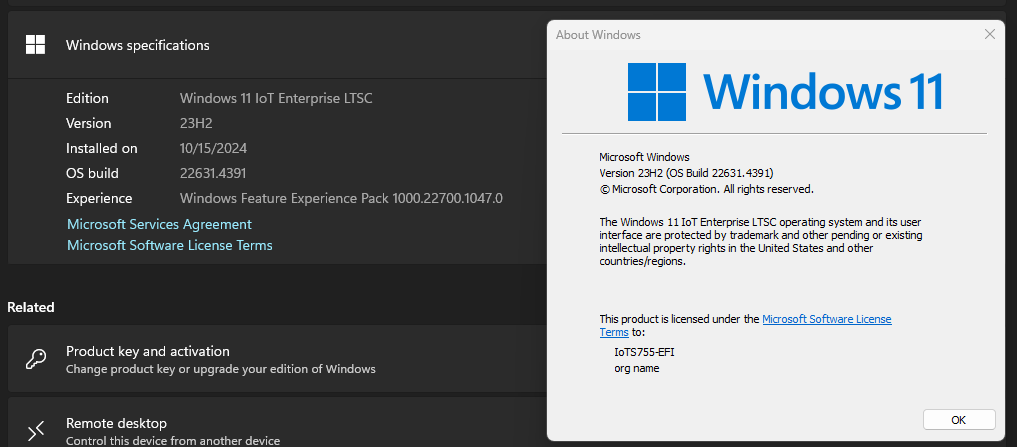Click the Installed on label

pos(101,149)
